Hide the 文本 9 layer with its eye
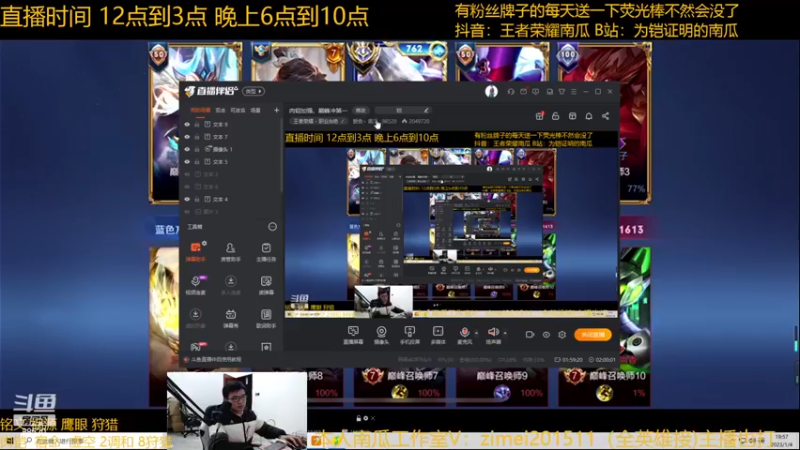The image size is (800, 450). [x=187, y=124]
